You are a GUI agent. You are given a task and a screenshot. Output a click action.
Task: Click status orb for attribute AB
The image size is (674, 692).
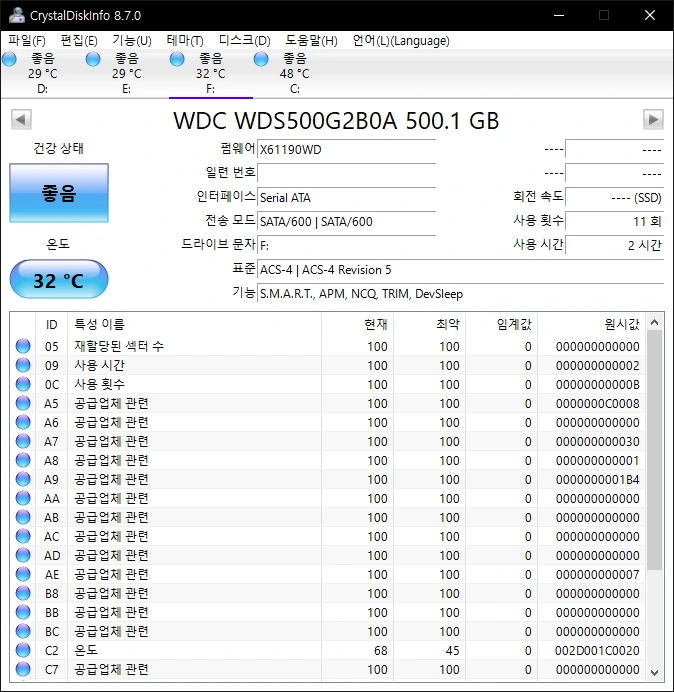23,517
